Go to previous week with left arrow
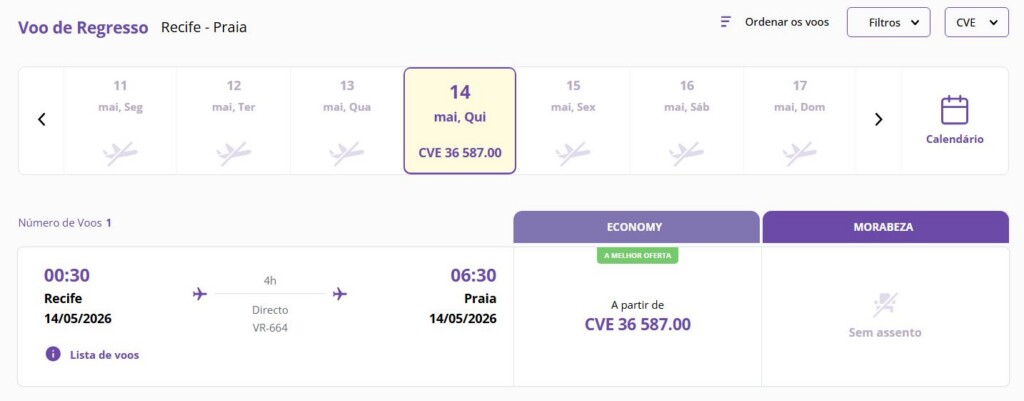The height and width of the screenshot is (401, 1024). click(x=42, y=119)
